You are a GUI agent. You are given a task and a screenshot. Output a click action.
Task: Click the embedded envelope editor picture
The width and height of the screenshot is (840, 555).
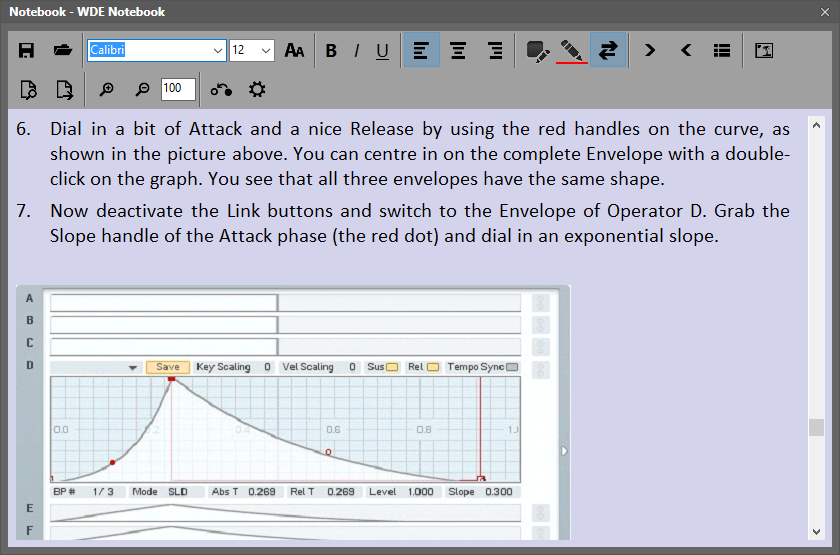point(293,412)
